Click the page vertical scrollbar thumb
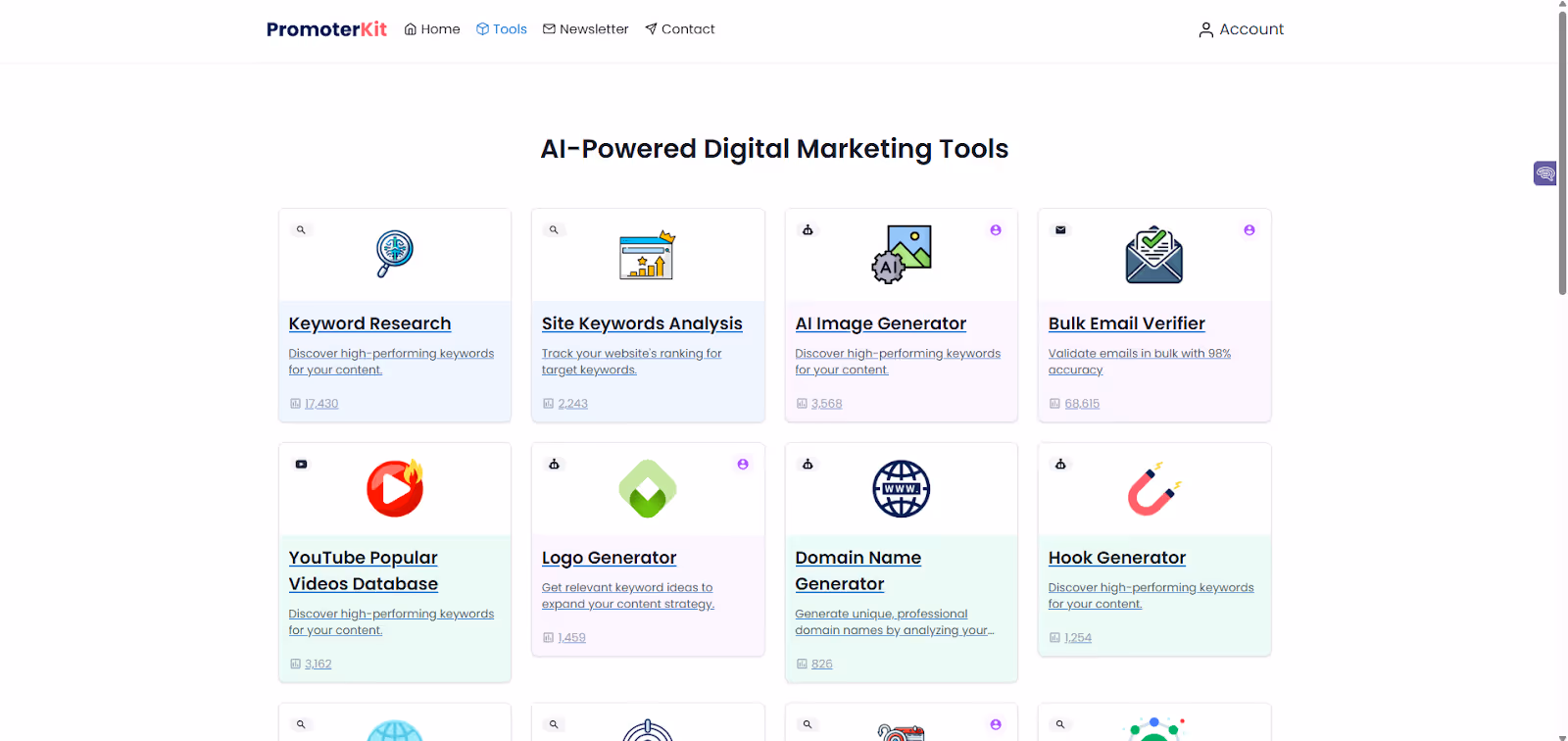 1562,152
